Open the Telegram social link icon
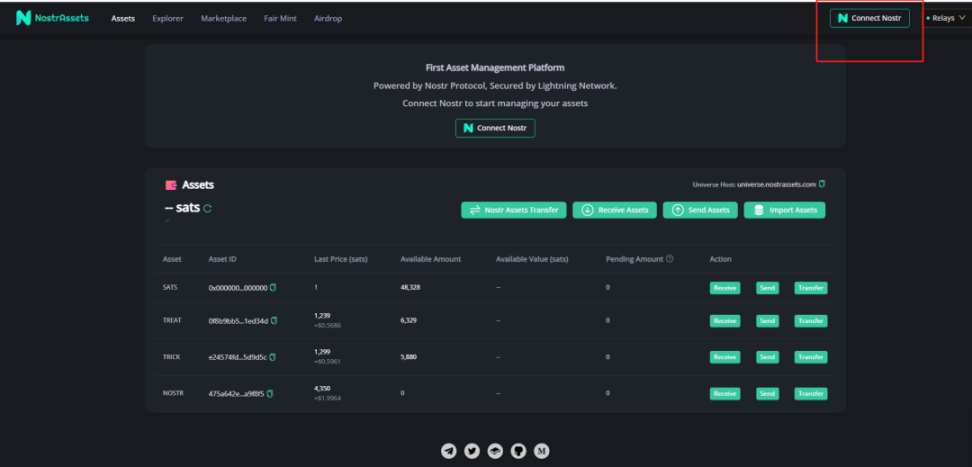 [449, 451]
